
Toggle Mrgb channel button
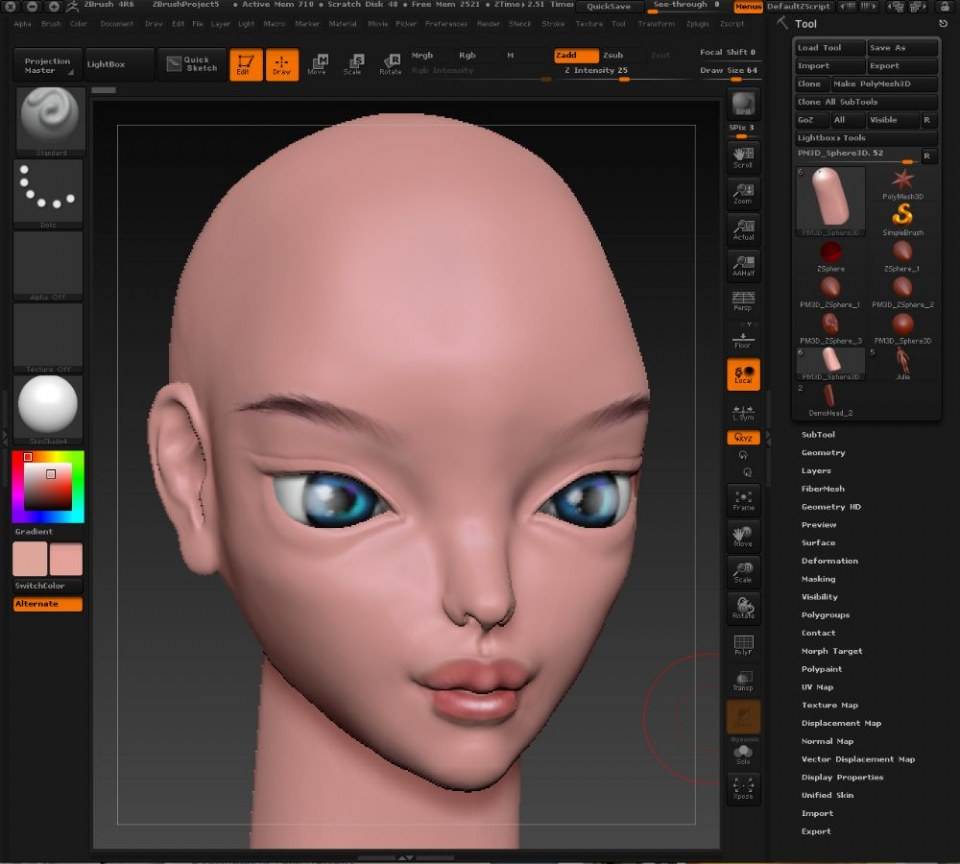pyautogui.click(x=422, y=55)
